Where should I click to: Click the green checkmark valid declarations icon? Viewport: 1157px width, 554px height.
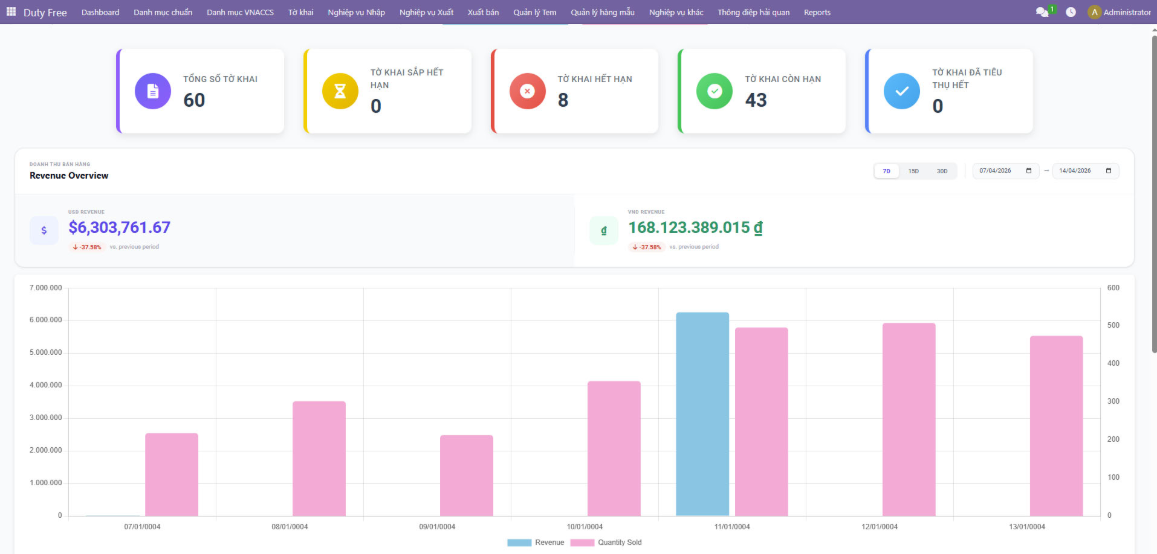(714, 91)
